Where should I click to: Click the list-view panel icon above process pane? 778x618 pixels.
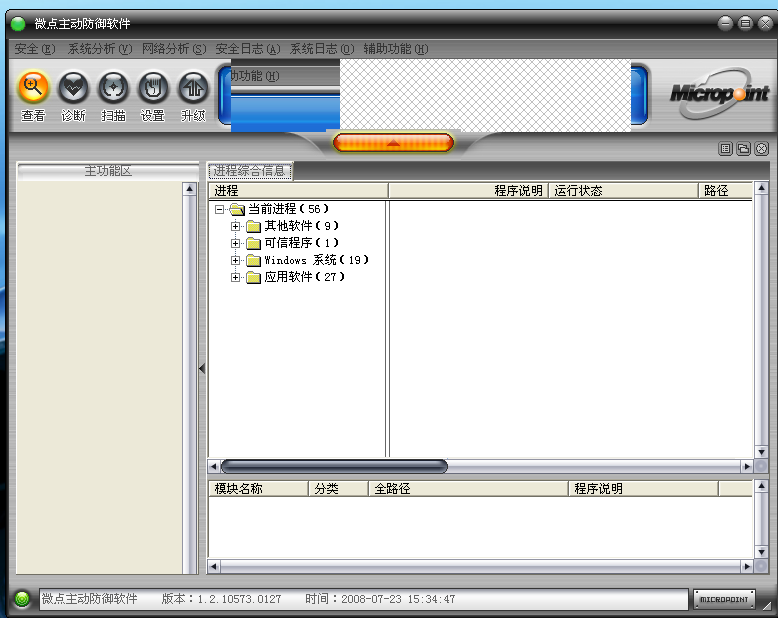coord(725,148)
